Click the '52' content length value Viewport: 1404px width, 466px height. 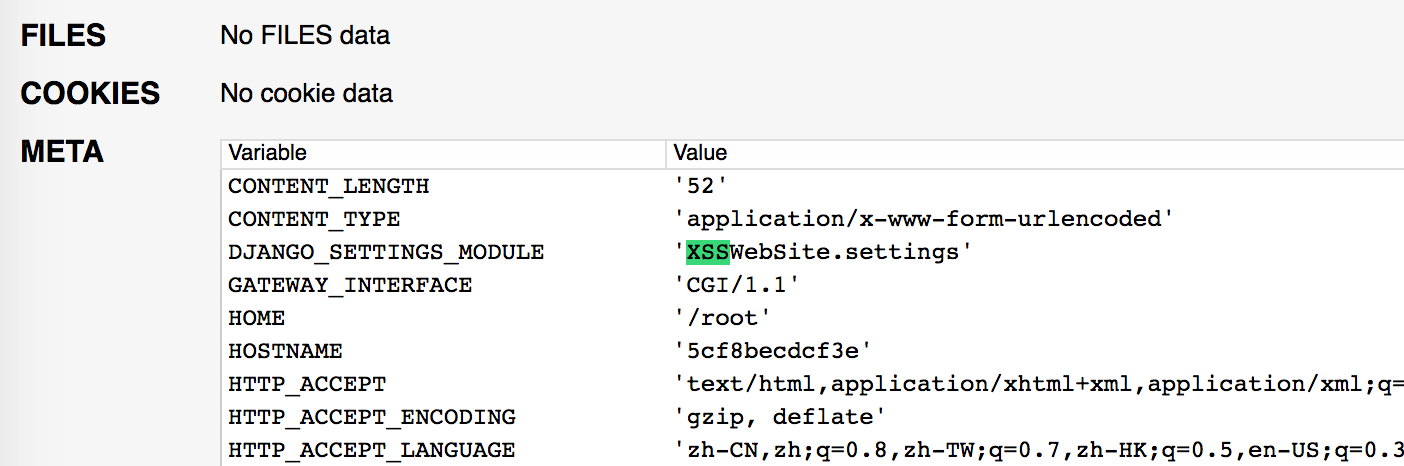tap(700, 186)
